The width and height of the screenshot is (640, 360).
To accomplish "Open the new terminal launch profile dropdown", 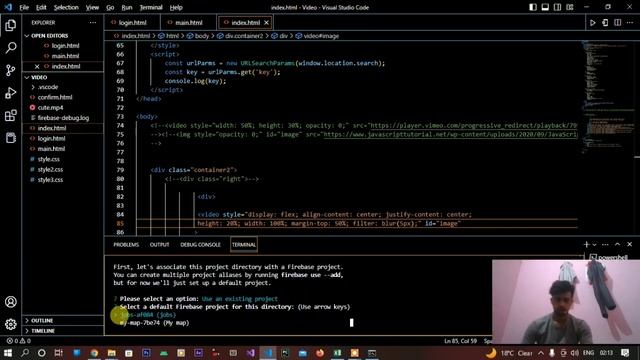I will [x=594, y=244].
